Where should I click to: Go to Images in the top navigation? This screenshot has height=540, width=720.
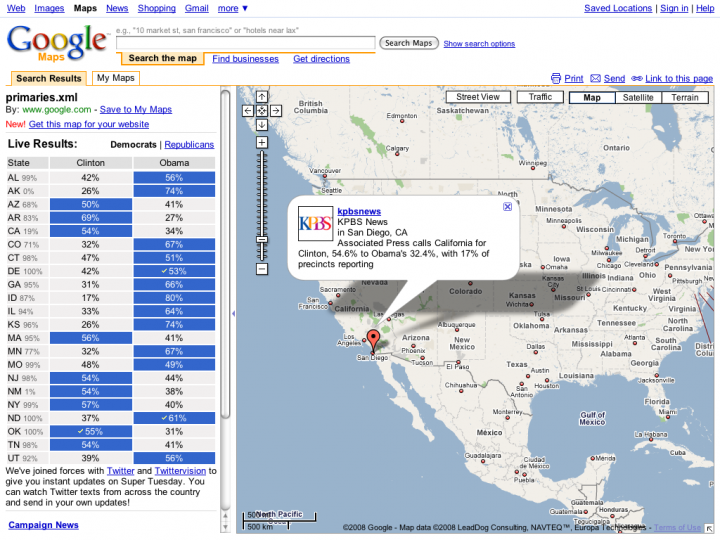[49, 8]
